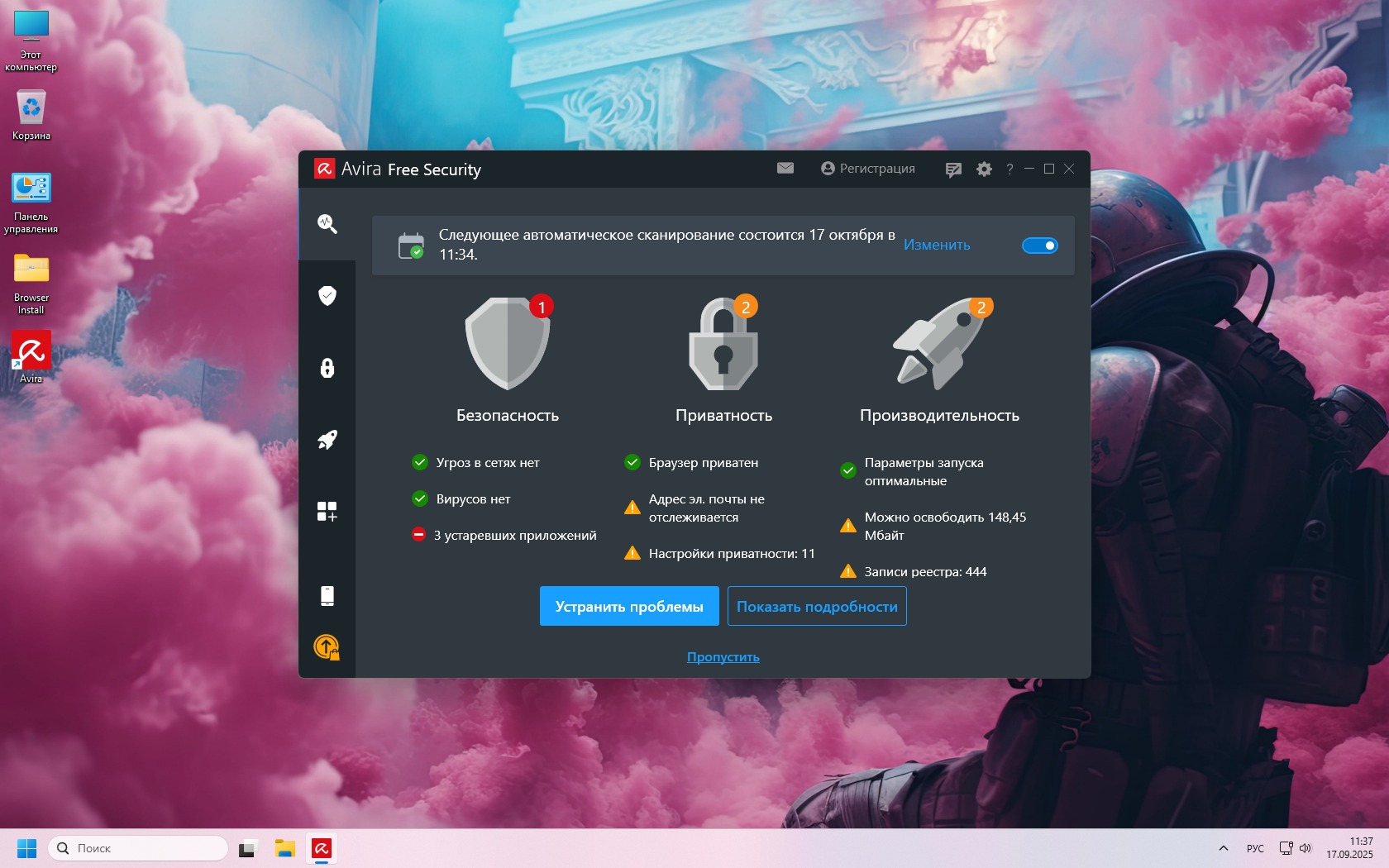Show hidden system tray icons
Image resolution: width=1389 pixels, height=868 pixels.
click(1224, 848)
